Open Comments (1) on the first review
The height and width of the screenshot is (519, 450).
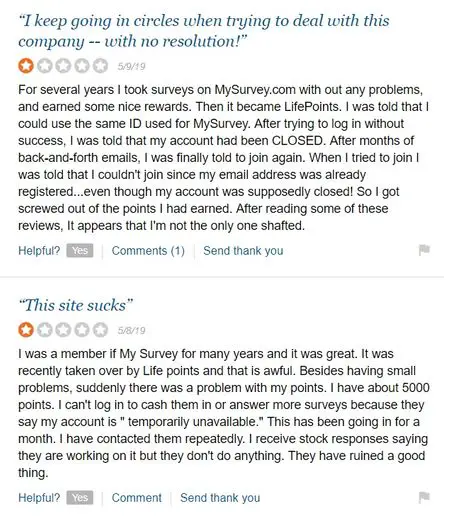tap(148, 251)
